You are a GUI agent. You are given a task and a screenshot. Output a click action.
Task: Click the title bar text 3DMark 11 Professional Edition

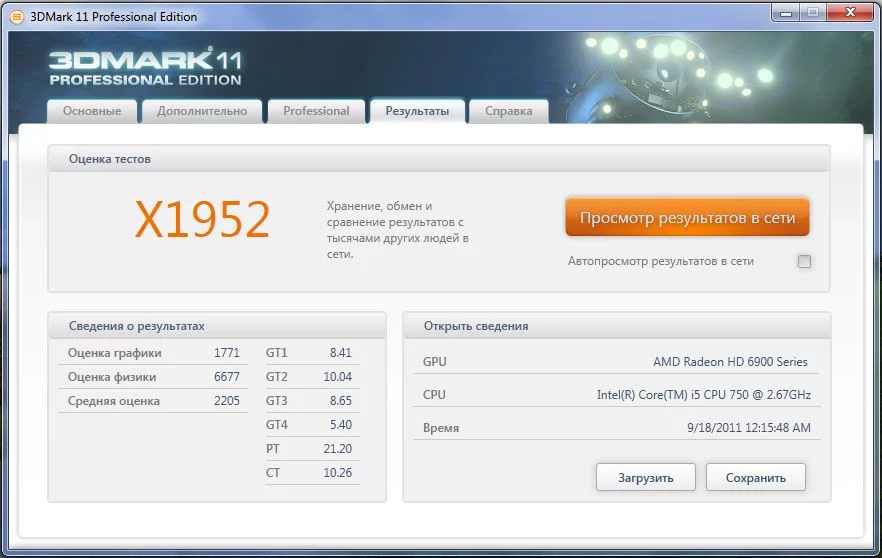pos(114,17)
